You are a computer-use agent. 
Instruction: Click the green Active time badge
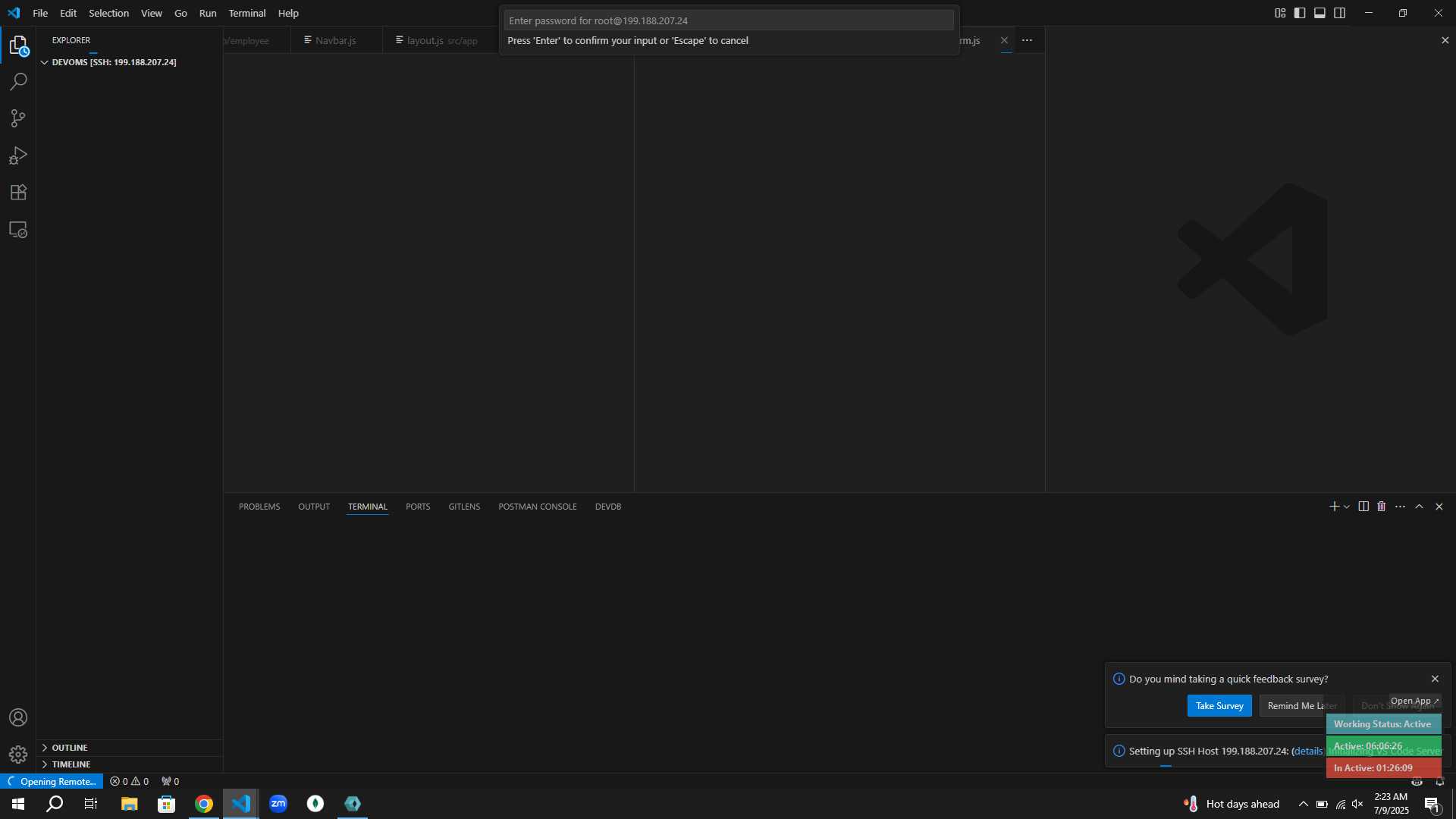click(1383, 746)
